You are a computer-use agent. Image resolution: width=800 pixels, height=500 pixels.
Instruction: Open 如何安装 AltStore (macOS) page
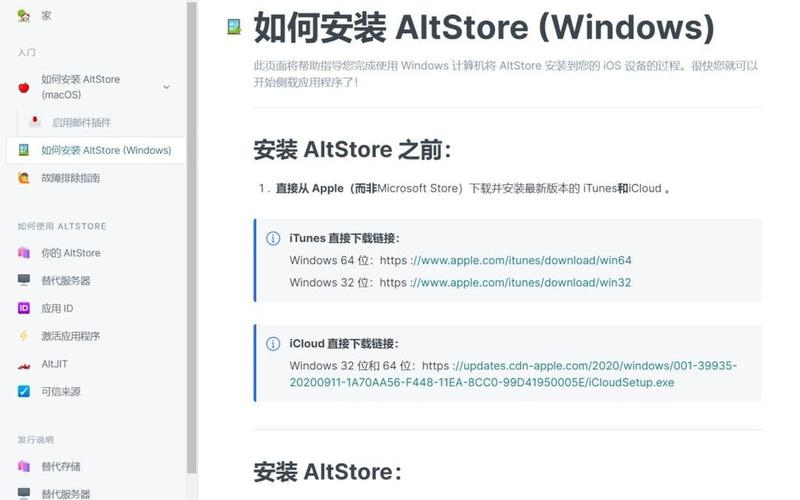point(81,87)
